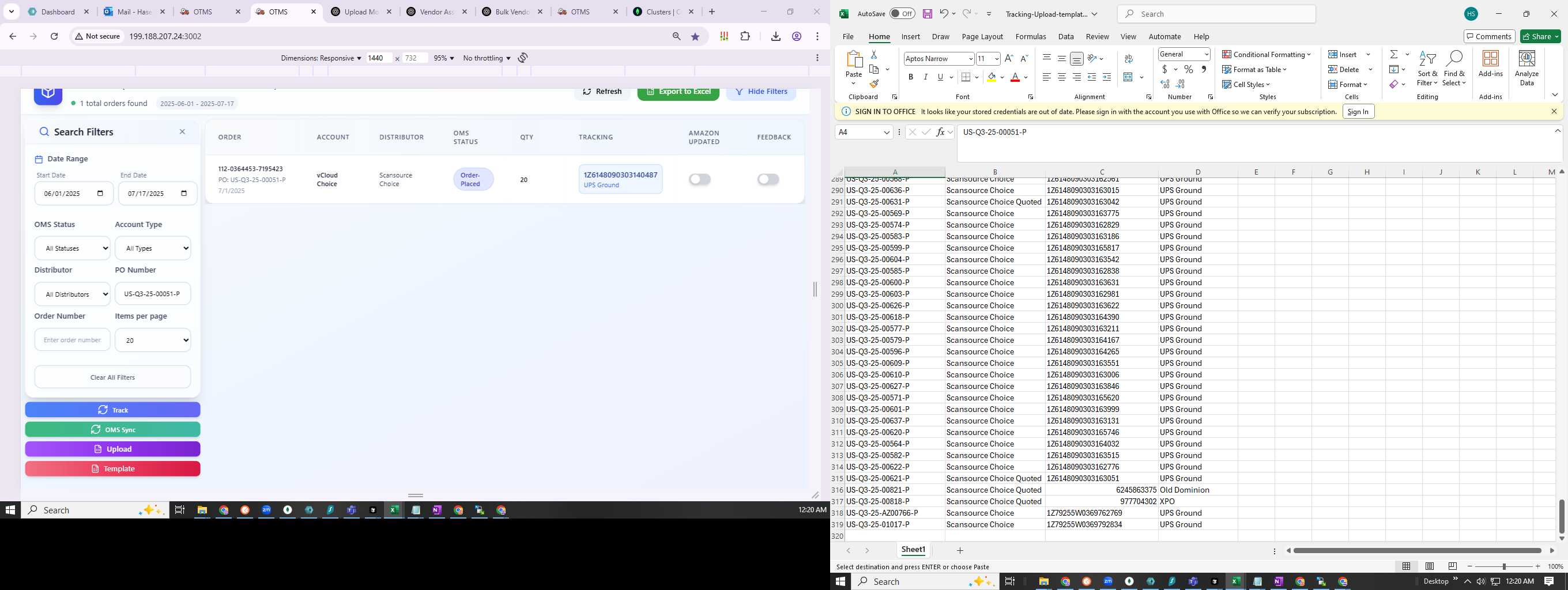Image resolution: width=1568 pixels, height=590 pixels.
Task: Click the PO Number input field
Action: coord(153,294)
